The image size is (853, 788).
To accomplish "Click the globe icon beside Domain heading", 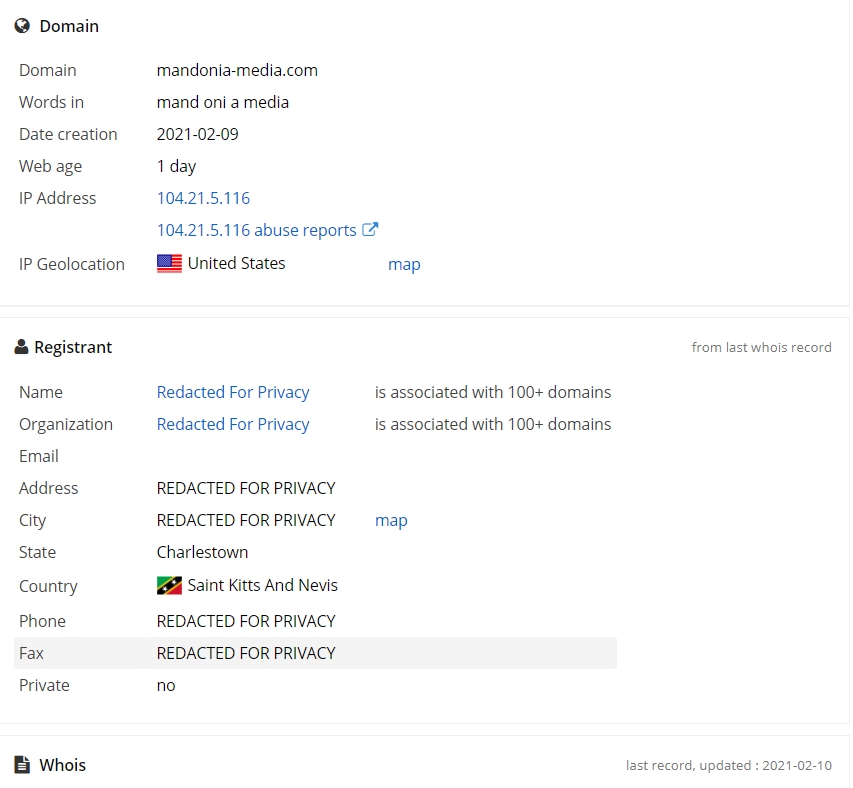I will point(22,26).
